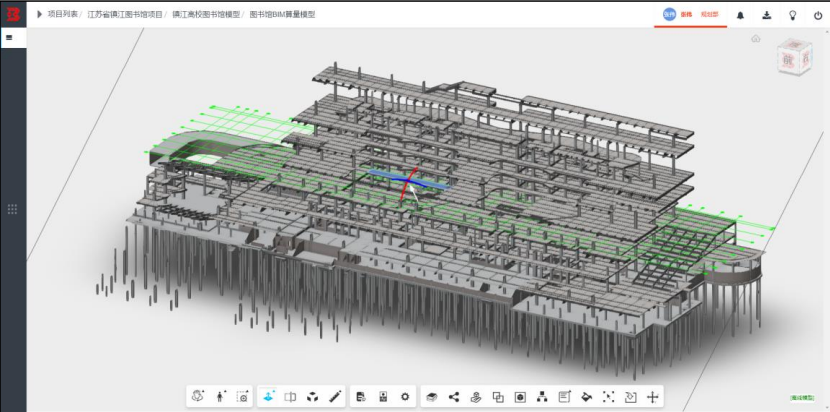Open 镇江高校图书馆模型 breadcrumb
This screenshot has width=830, height=412.
[206, 14]
